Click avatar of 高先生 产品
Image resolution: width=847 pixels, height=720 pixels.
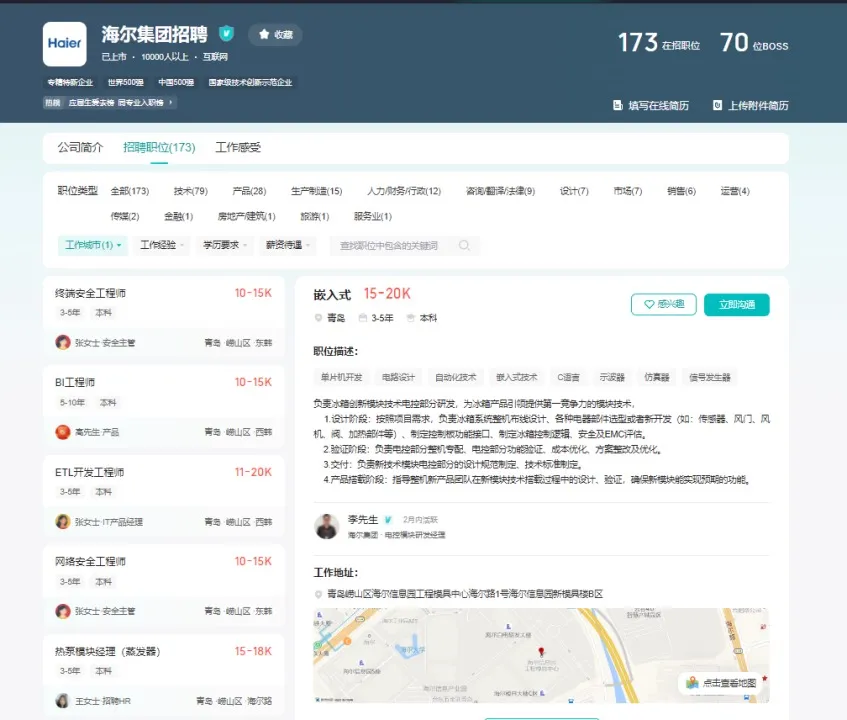(63, 432)
